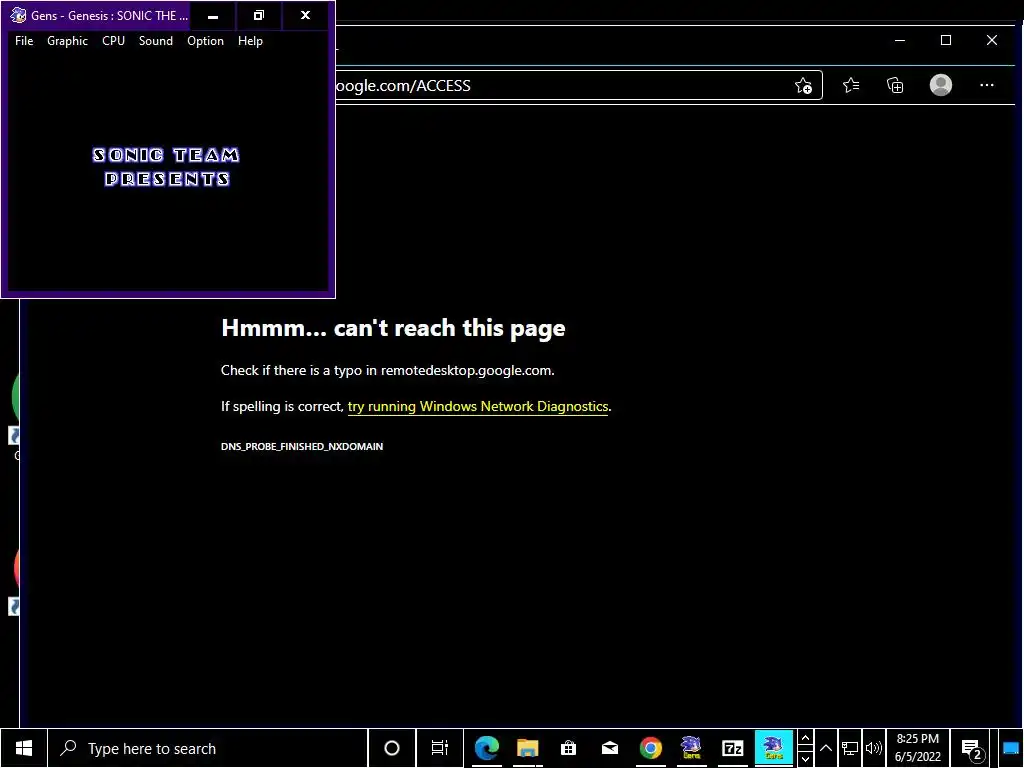Click taskbar overflow down arrow stepper
Image resolution: width=1024 pixels, height=768 pixels.
point(805,758)
